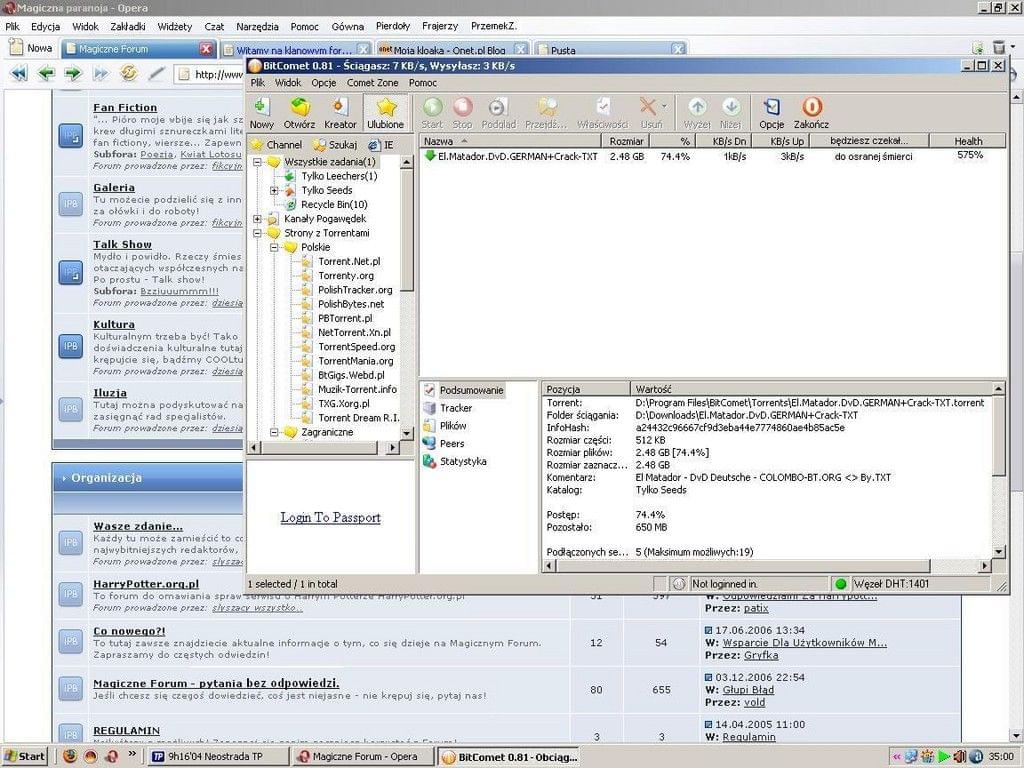The height and width of the screenshot is (768, 1024).
Task: Expand the hidden system tray icons chevron
Action: point(897,757)
